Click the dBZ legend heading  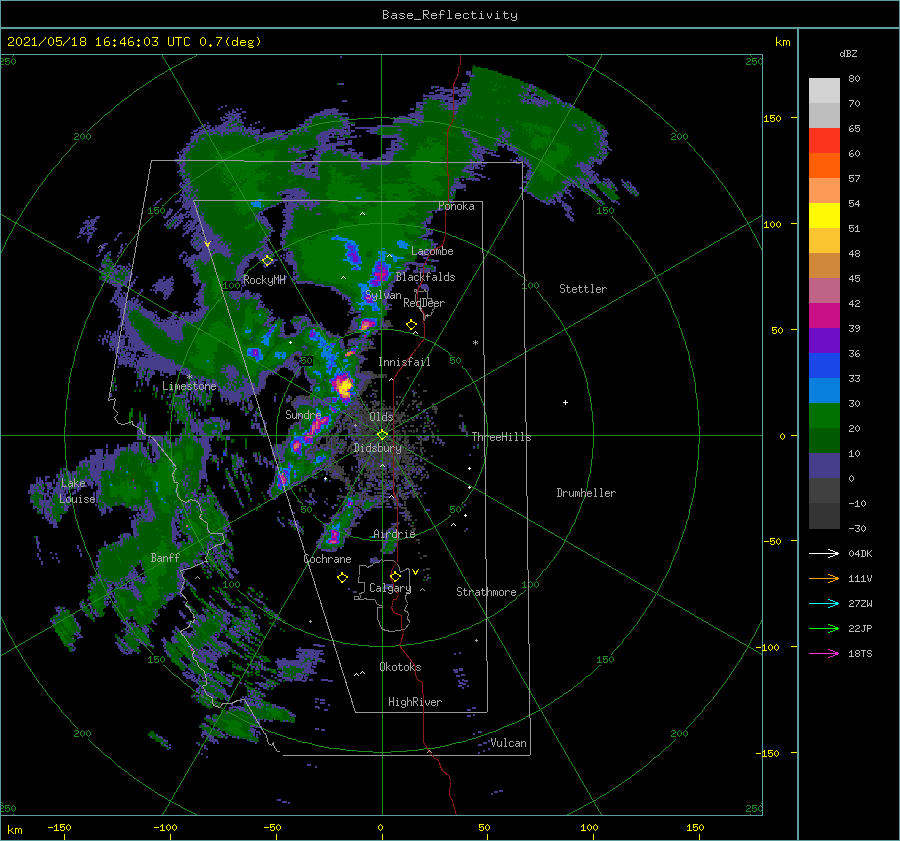click(x=848, y=54)
